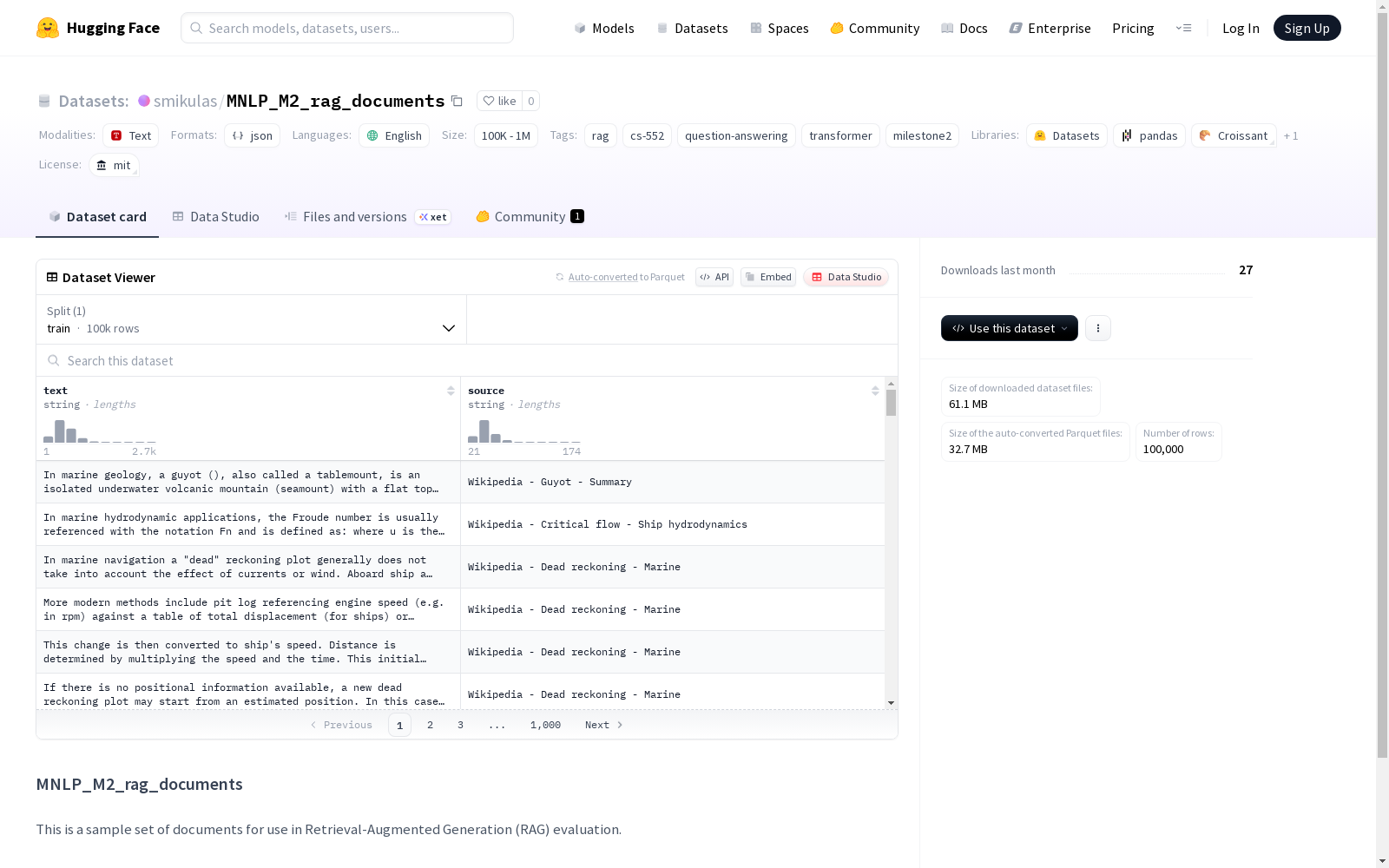This screenshot has height=868, width=1389.
Task: Select the 100K - 1M size tag
Action: pyautogui.click(x=506, y=135)
